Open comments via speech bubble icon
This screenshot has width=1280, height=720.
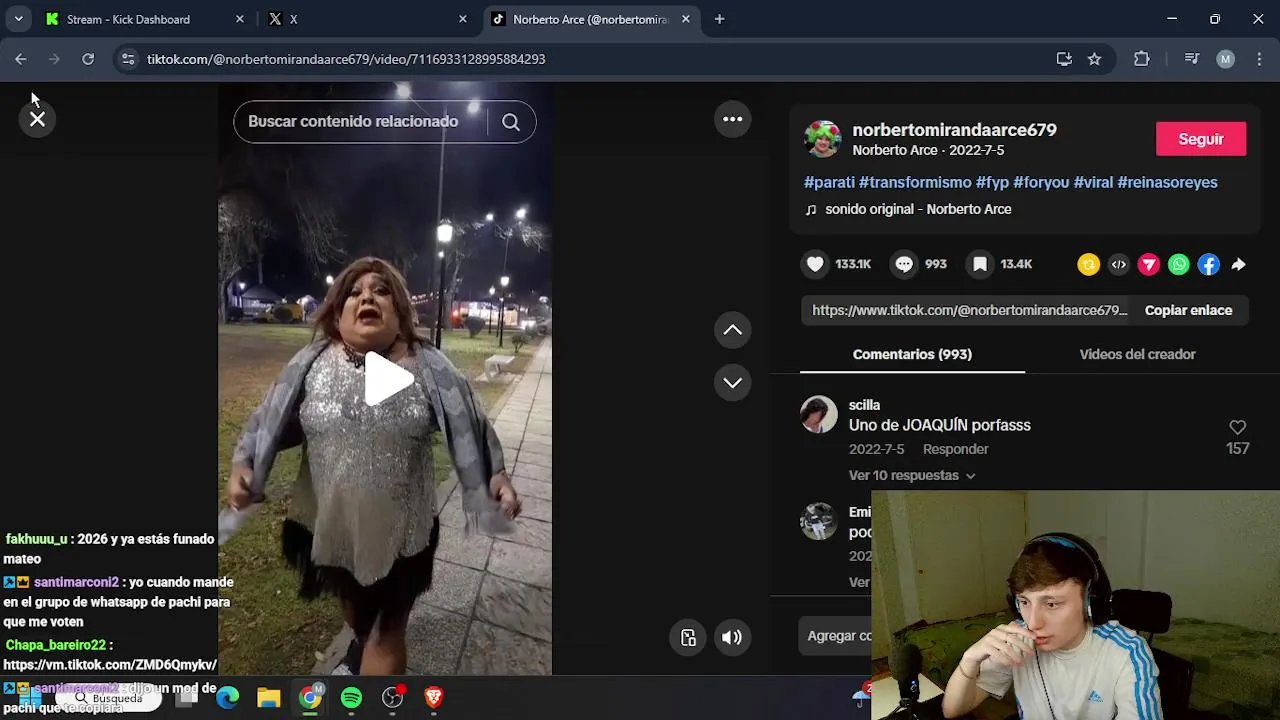point(904,264)
